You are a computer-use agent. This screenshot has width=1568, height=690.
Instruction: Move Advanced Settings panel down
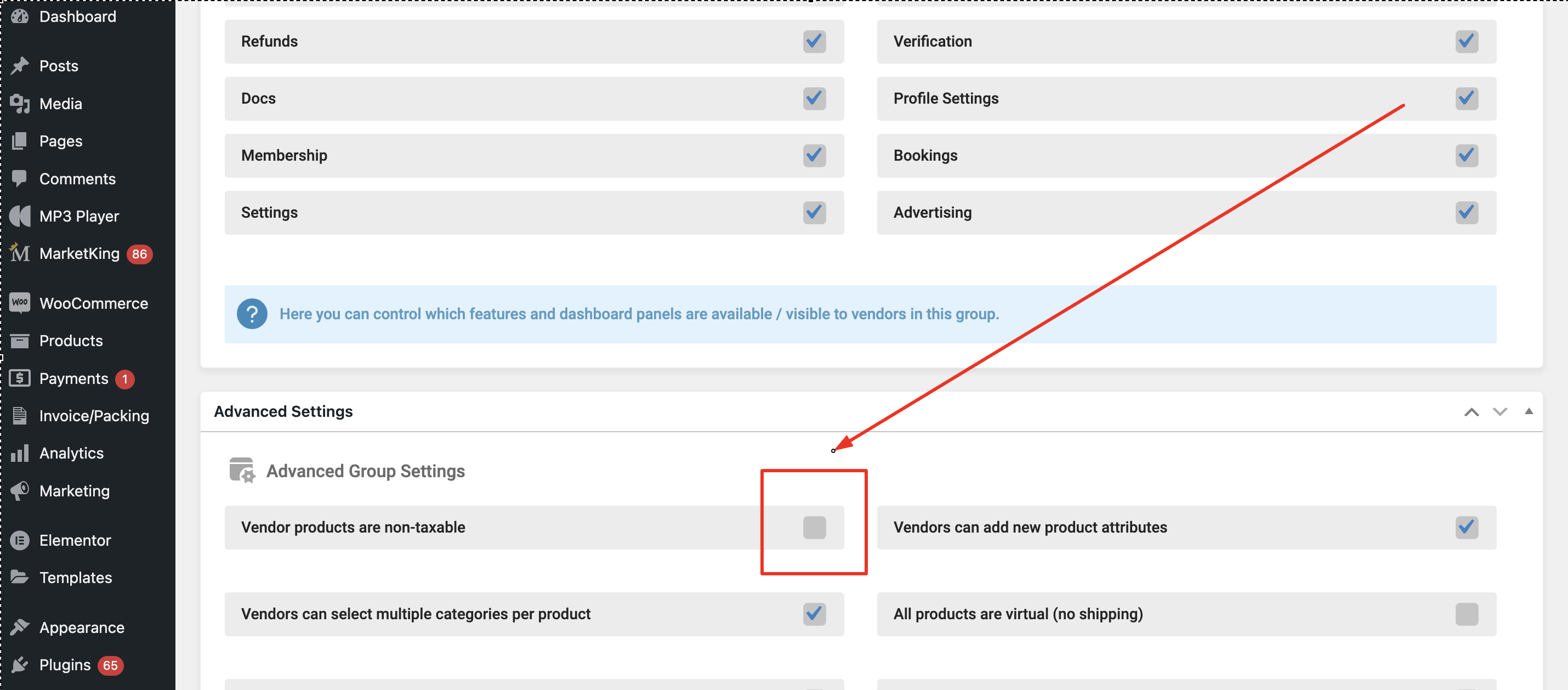pyautogui.click(x=1500, y=412)
